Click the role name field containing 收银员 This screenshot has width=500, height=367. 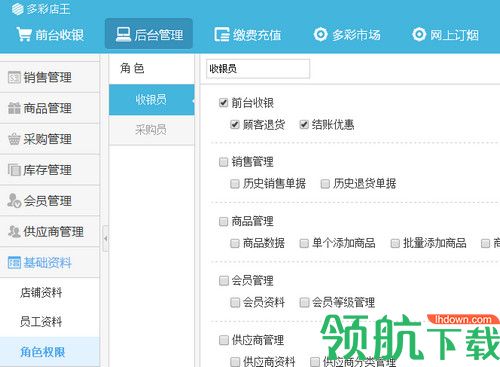258,69
